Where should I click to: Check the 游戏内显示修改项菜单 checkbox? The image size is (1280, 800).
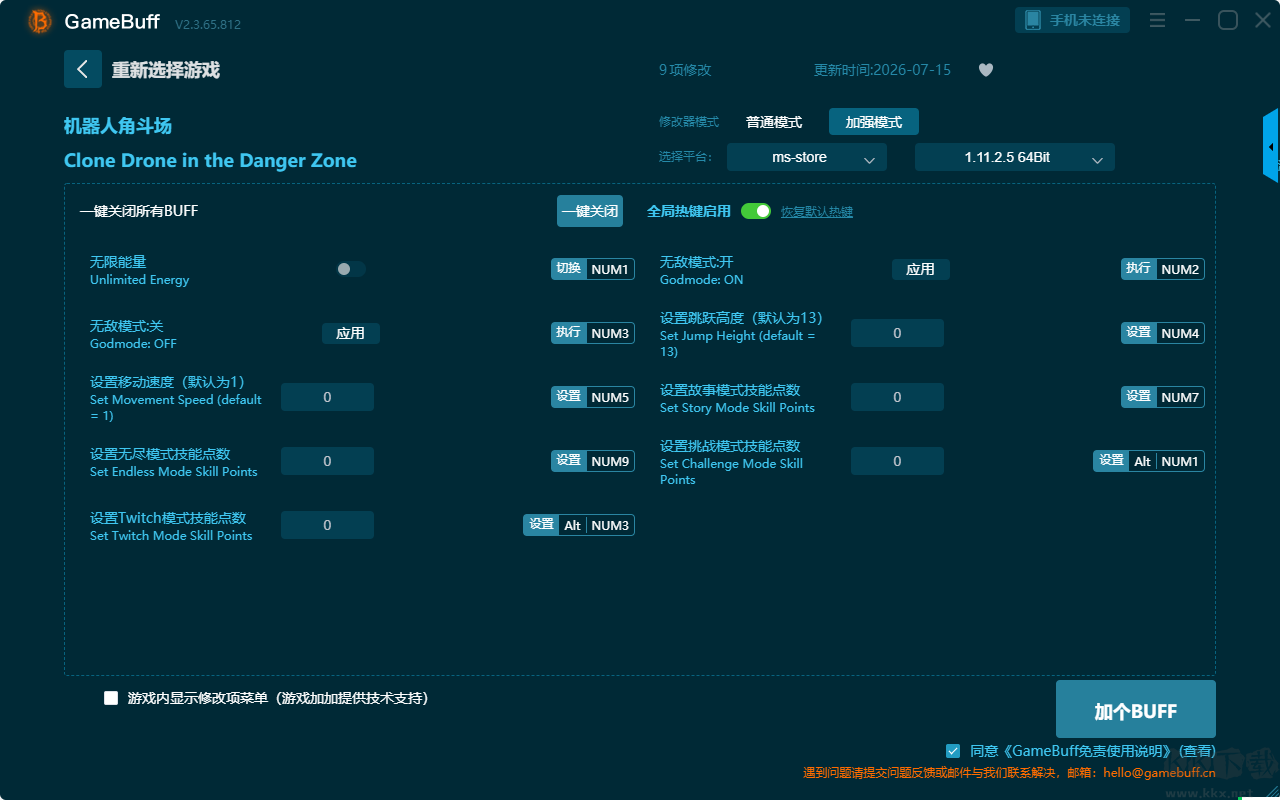(x=111, y=698)
